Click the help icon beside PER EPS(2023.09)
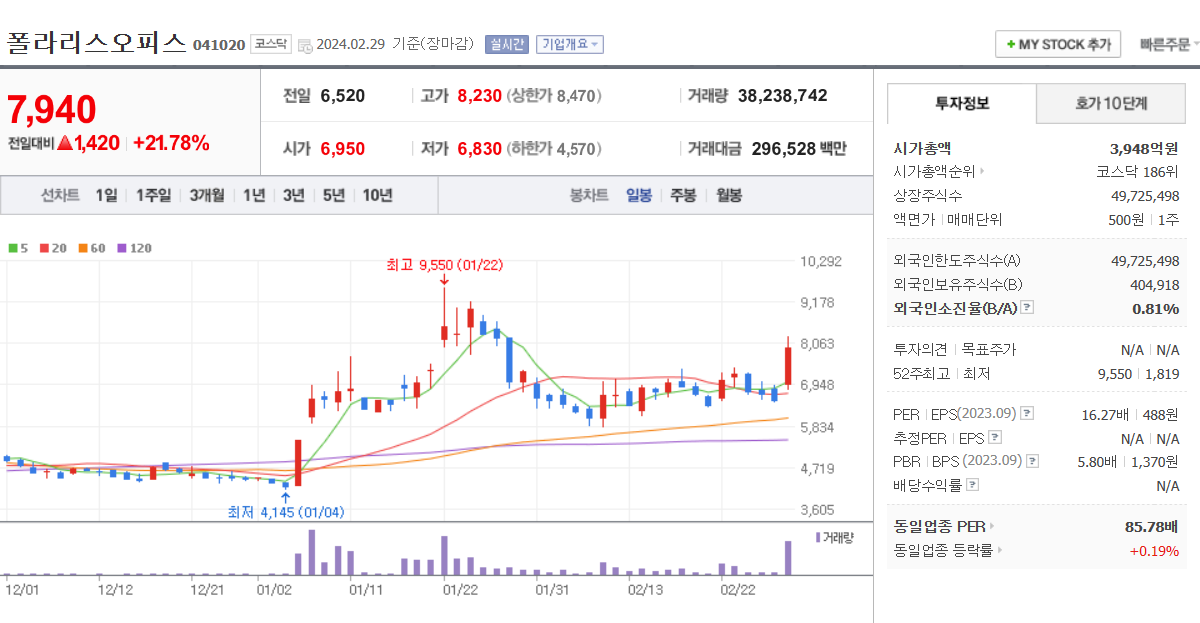The image size is (1200, 623). click(x=1027, y=414)
